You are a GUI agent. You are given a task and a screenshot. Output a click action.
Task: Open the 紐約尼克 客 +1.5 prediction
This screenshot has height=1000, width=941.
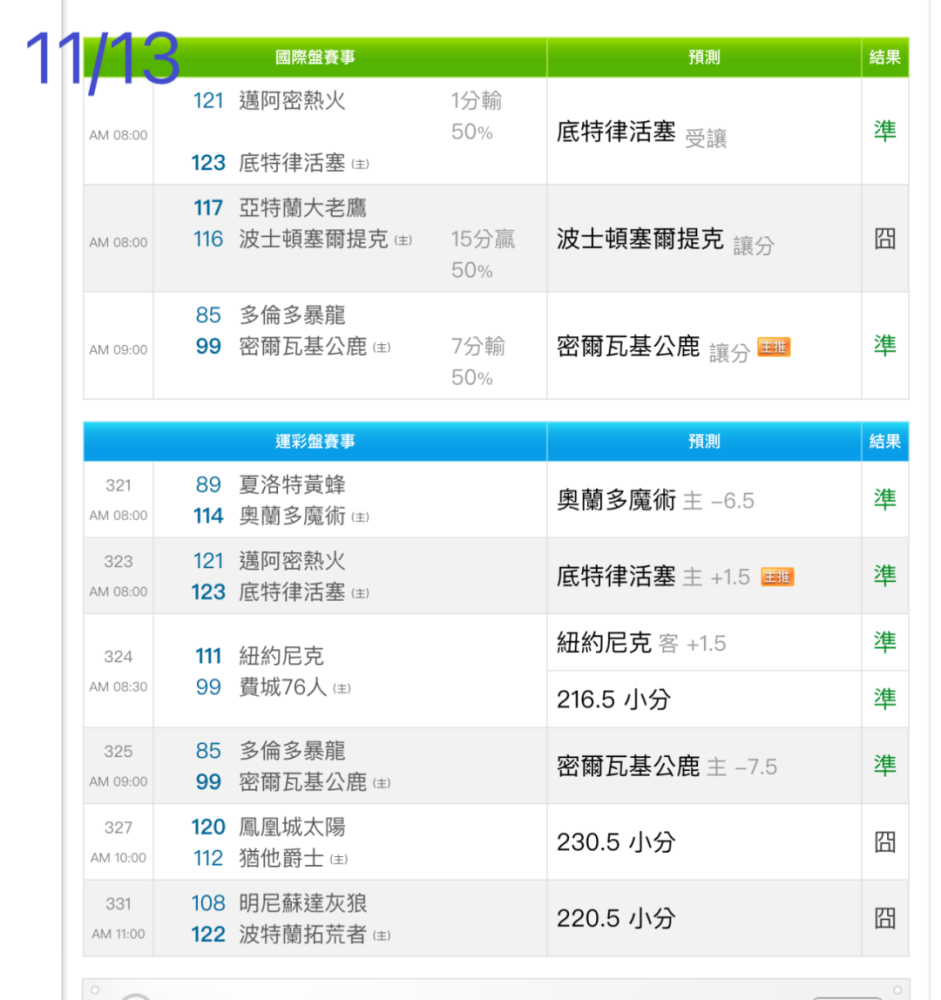click(641, 643)
